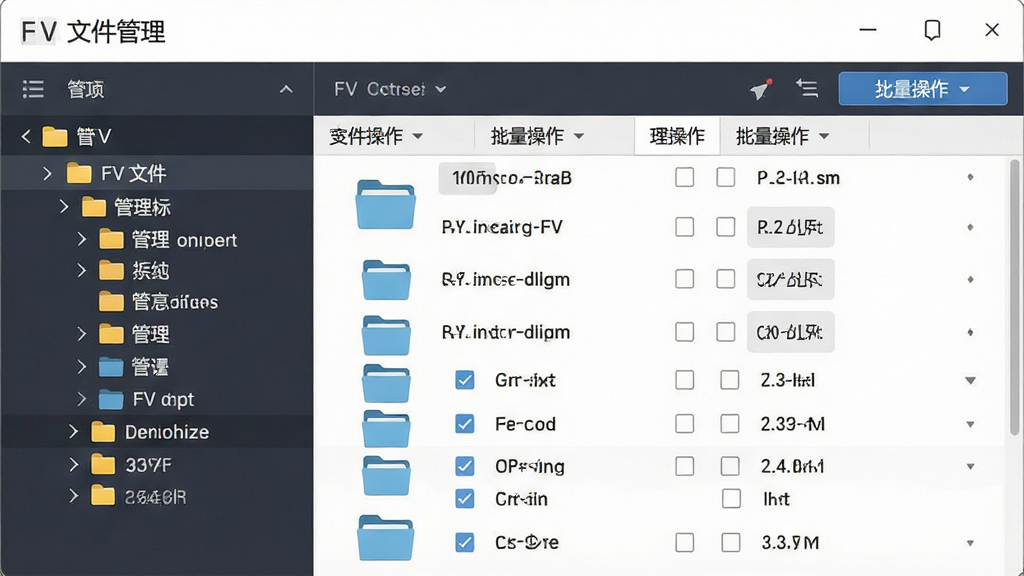Uncheck the OPssing checkbox
Image resolution: width=1024 pixels, height=576 pixels.
[x=464, y=466]
